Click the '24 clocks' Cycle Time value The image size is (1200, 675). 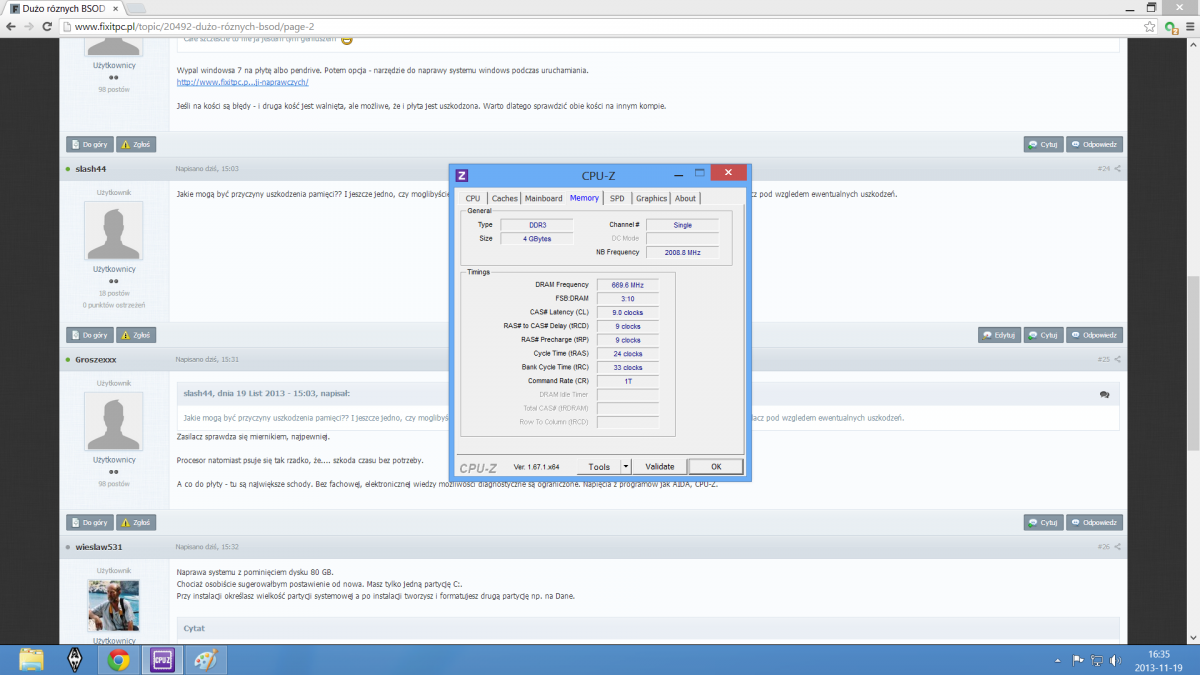coord(627,353)
